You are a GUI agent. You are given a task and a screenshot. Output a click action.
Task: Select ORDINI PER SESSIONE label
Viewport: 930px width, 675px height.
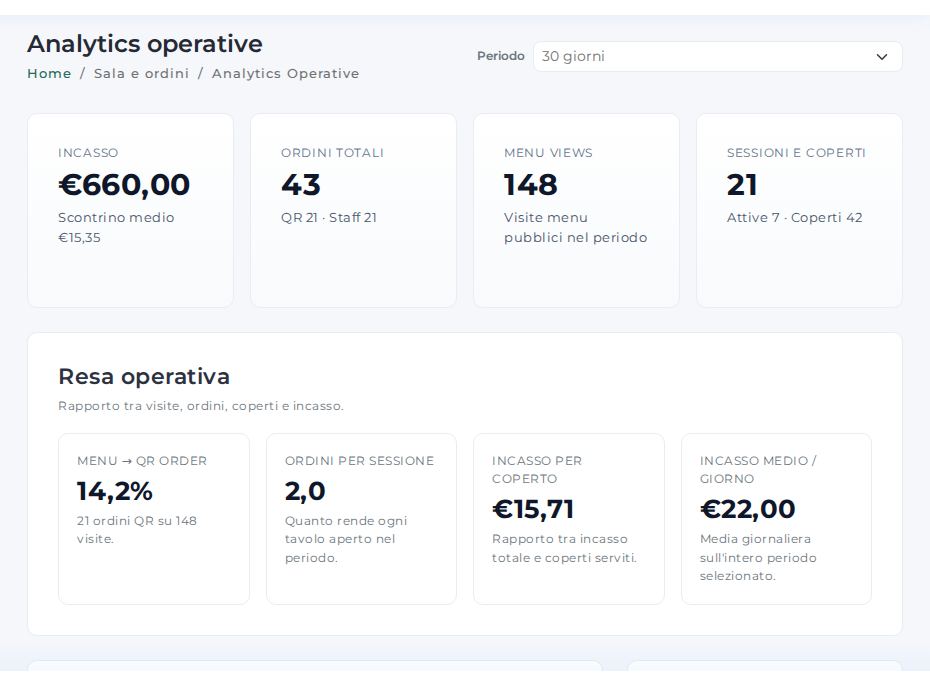tap(359, 461)
